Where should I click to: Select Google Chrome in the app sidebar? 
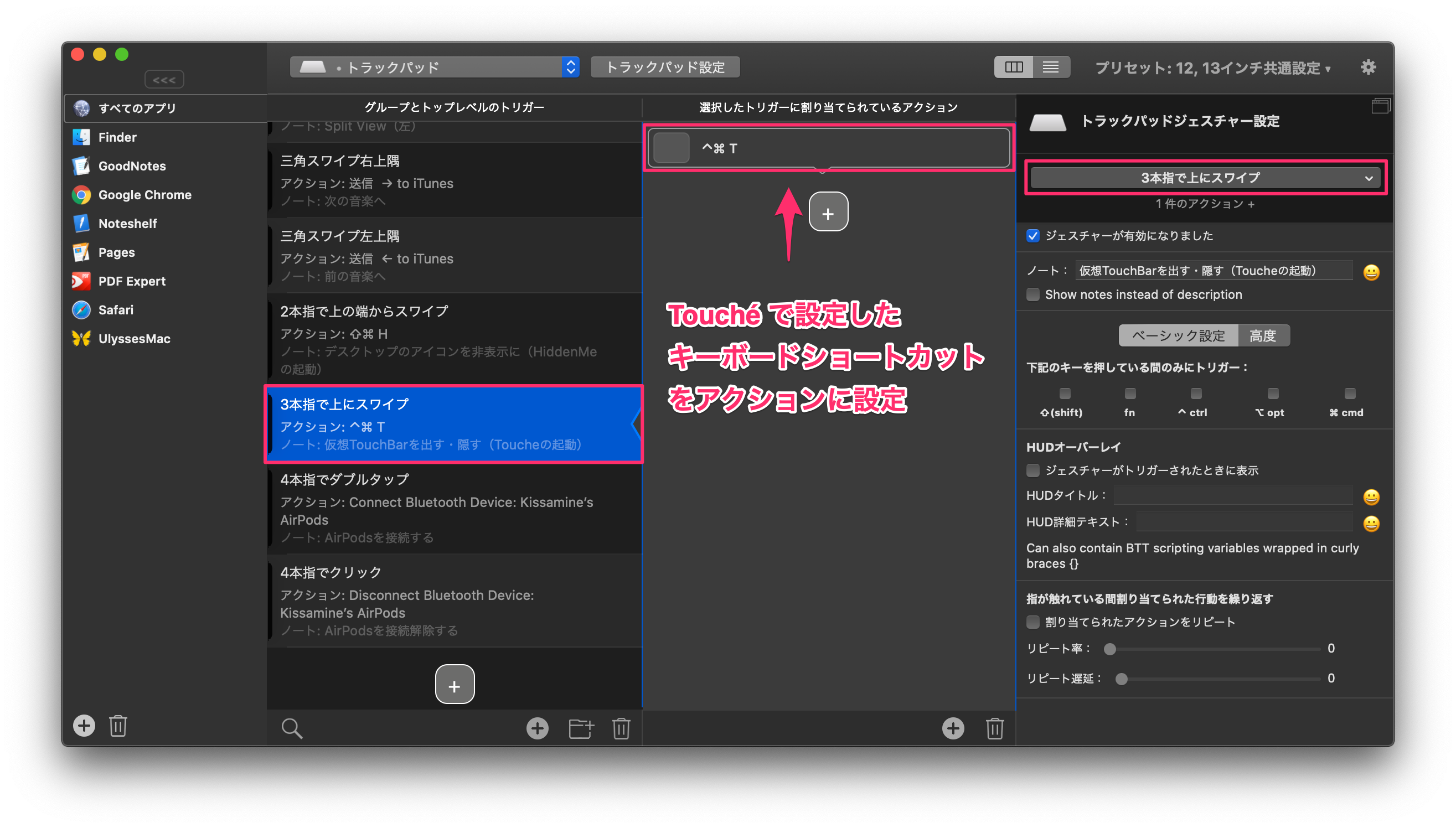144,195
